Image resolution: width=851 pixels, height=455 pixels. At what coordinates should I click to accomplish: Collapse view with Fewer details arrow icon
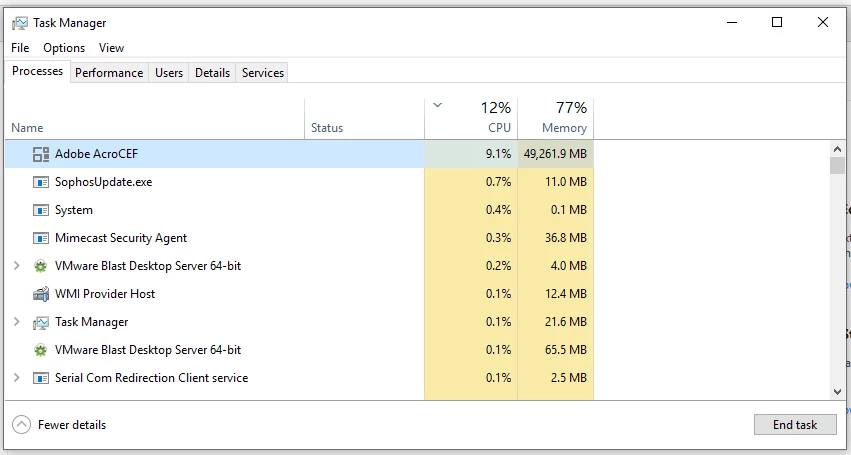[x=21, y=425]
